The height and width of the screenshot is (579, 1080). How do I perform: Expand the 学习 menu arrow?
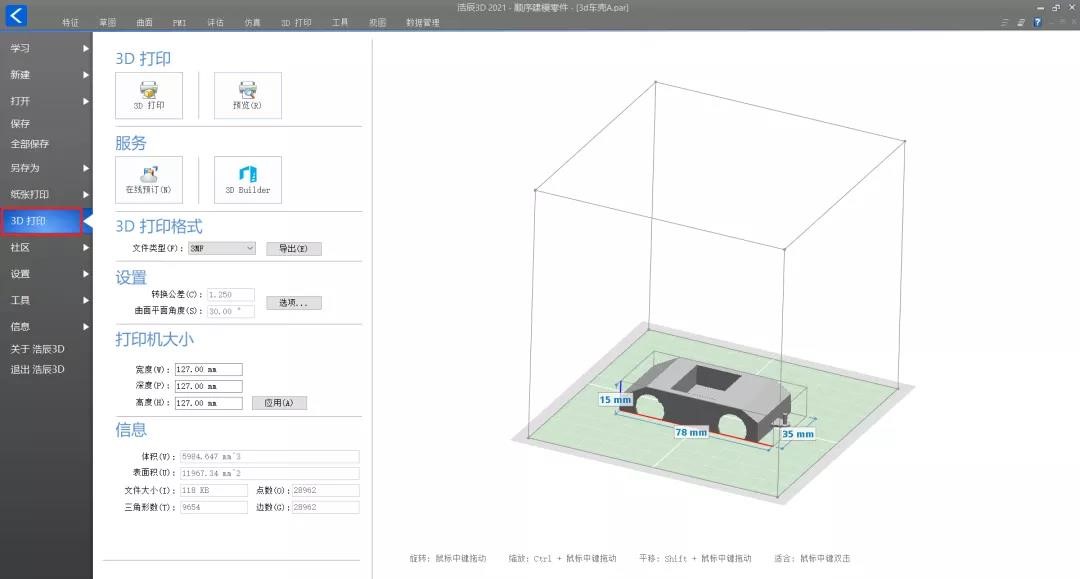86,48
